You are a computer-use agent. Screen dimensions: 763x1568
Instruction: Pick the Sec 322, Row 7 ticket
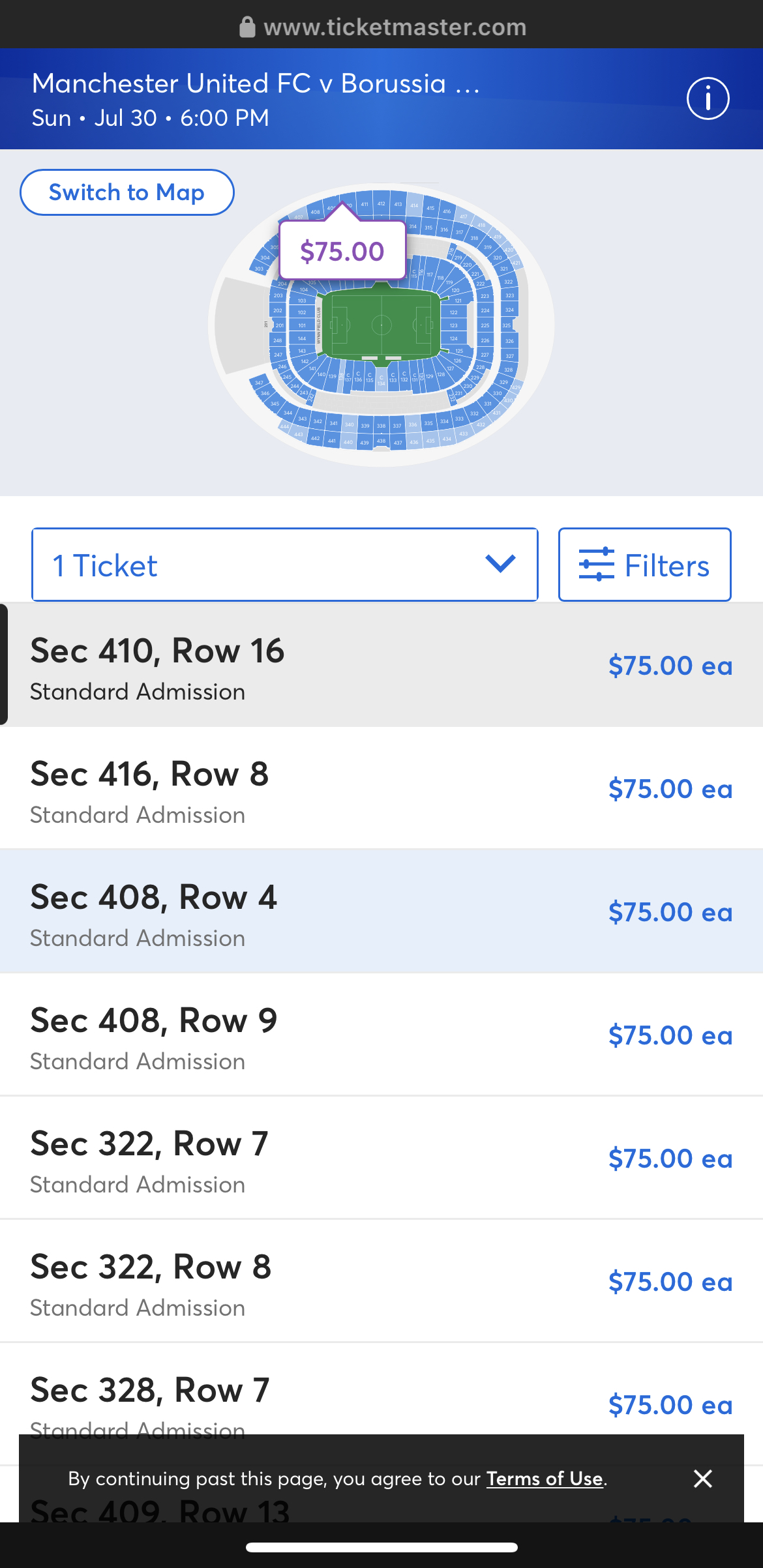click(381, 1158)
